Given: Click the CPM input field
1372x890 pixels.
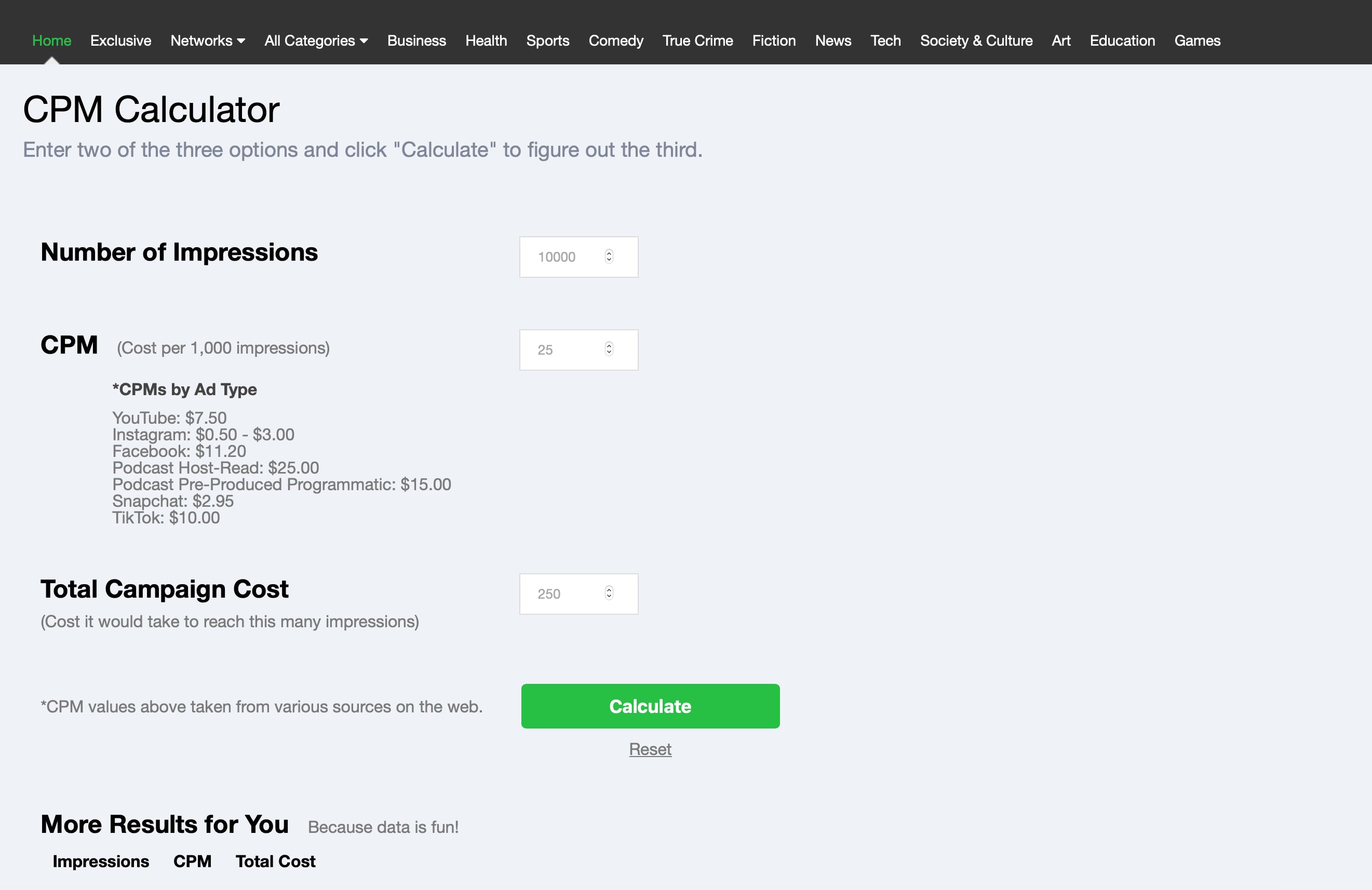Looking at the screenshot, I should (578, 349).
